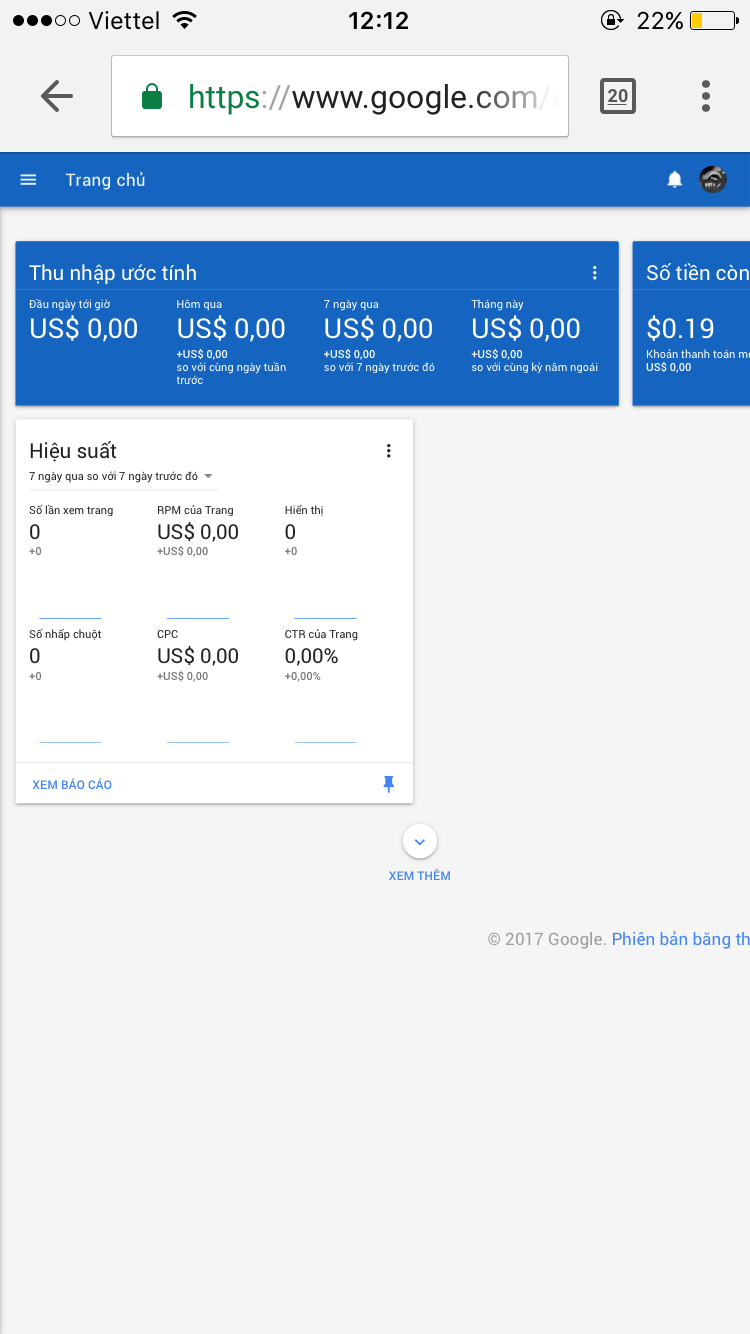Image resolution: width=750 pixels, height=1334 pixels.
Task: Open Thu nhập ước tính card options
Action: (x=595, y=273)
